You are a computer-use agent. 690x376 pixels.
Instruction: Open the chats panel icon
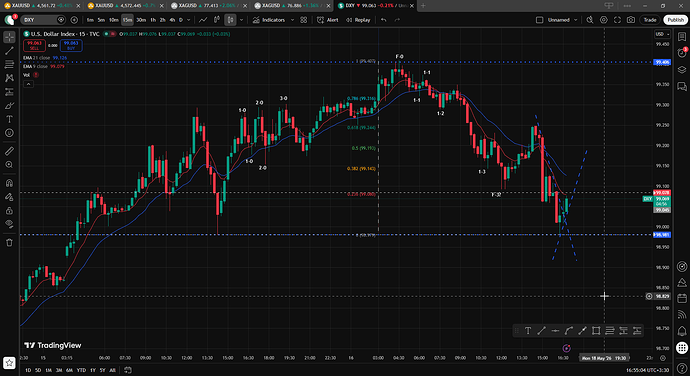(682, 86)
